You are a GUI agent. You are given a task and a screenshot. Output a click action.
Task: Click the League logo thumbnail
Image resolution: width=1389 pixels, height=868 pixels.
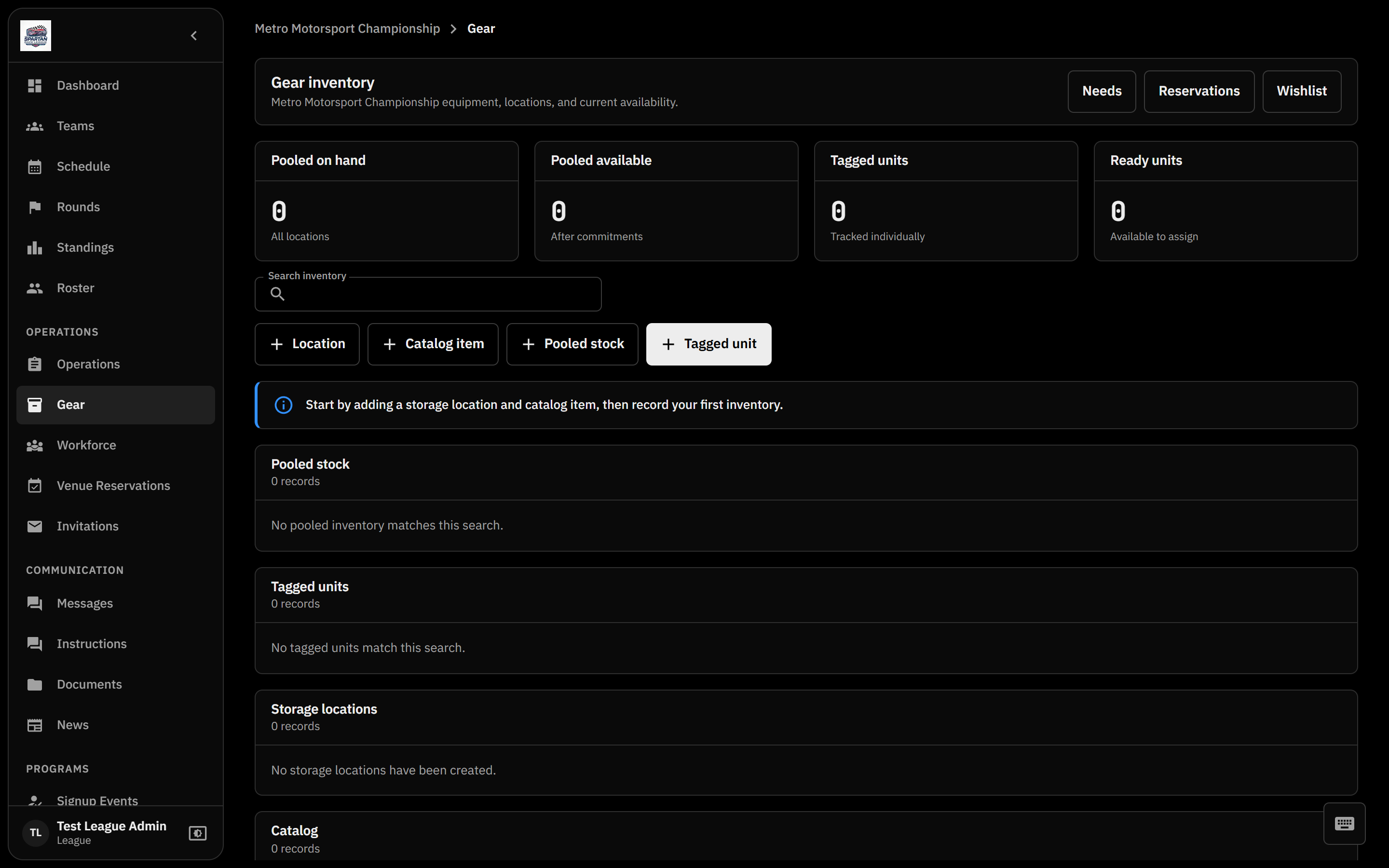tap(36, 36)
